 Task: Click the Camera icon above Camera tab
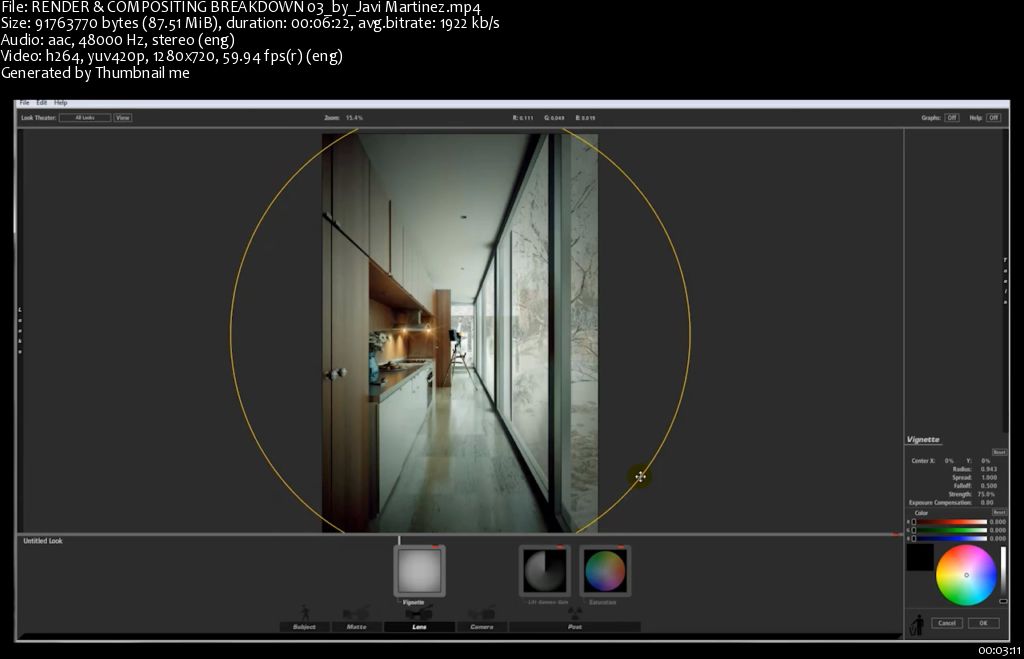point(481,613)
